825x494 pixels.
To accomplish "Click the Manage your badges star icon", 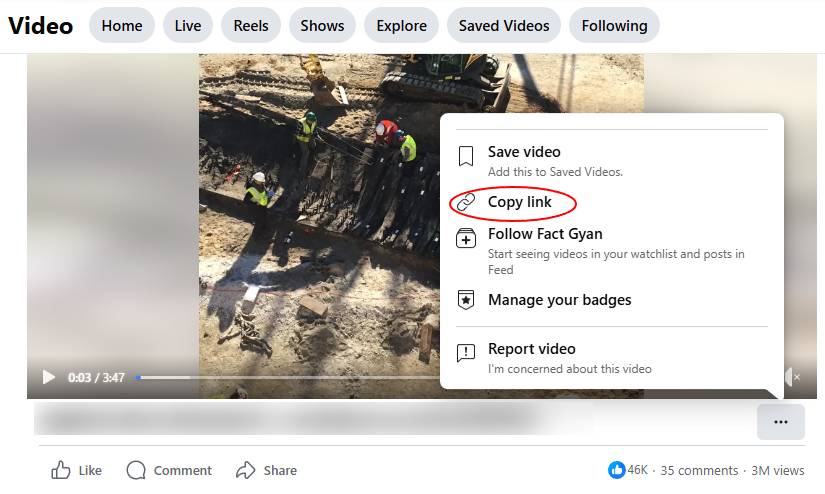I will 465,300.
